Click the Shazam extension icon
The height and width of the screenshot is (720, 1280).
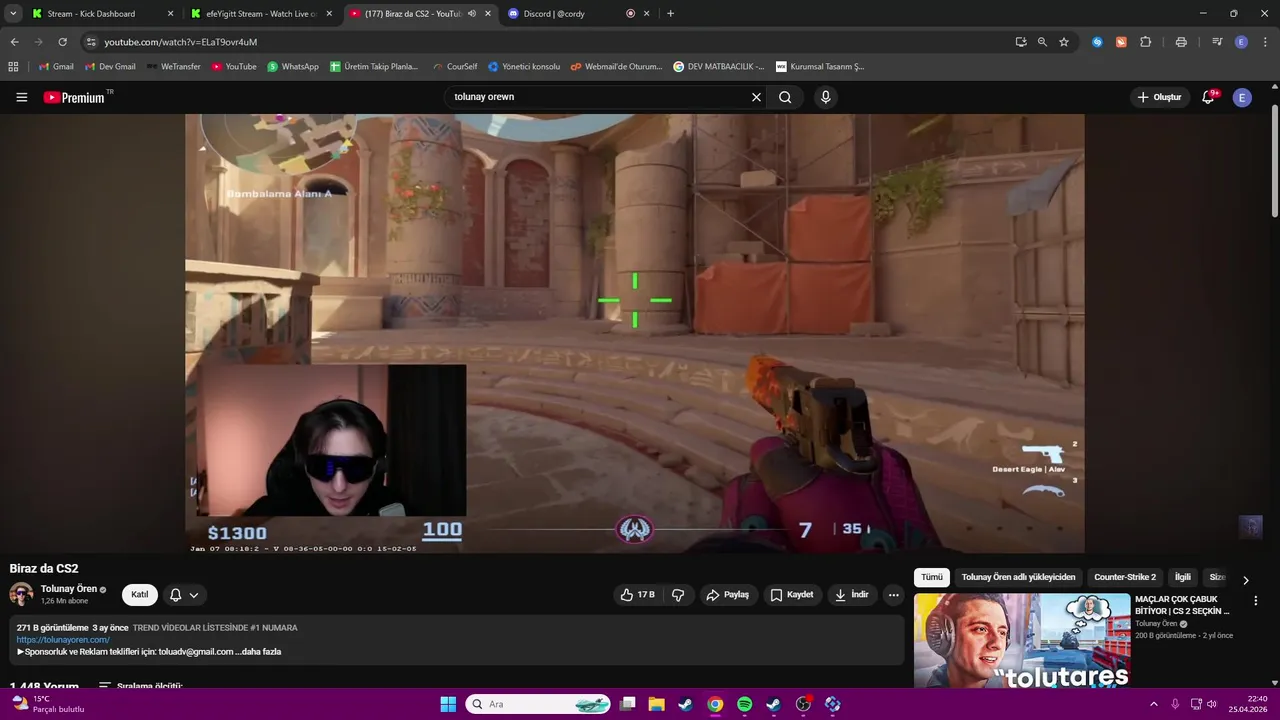(x=1097, y=42)
